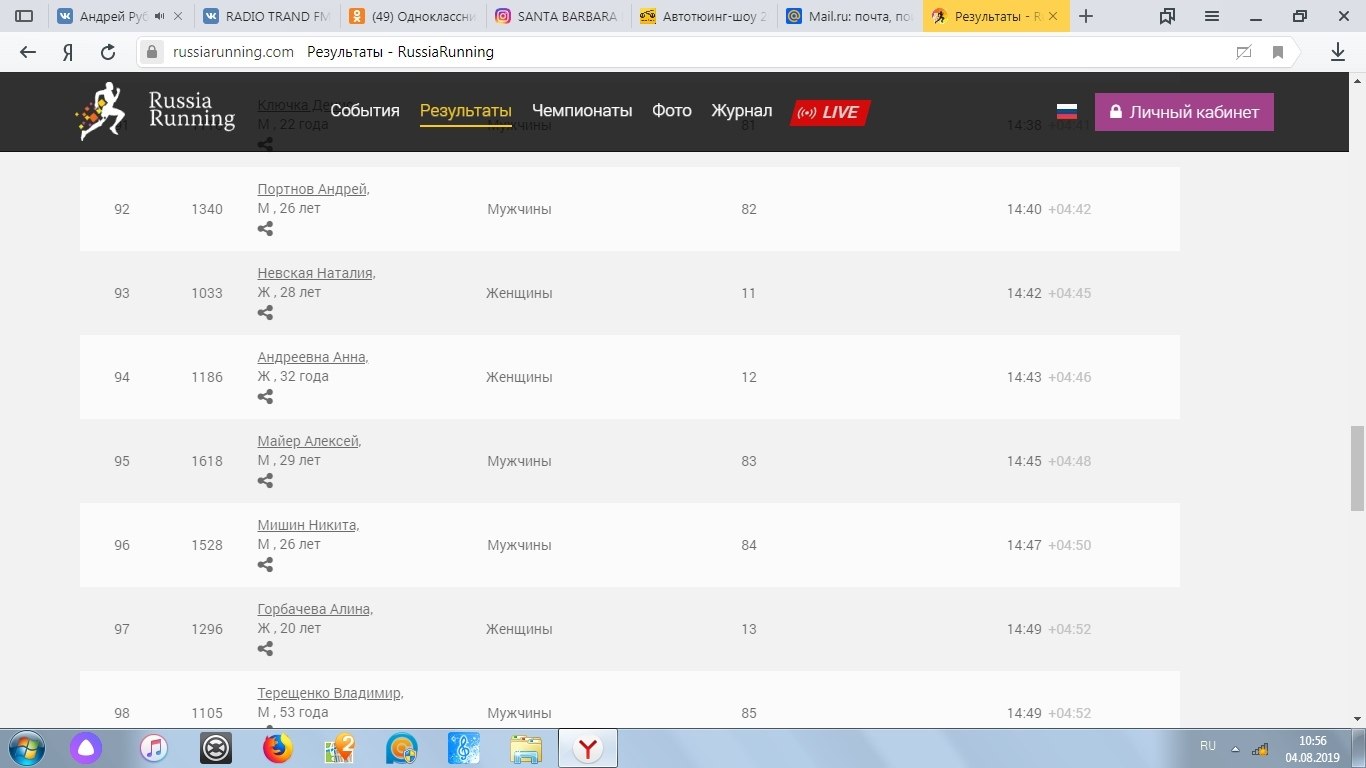
Task: Click bib number 1340
Action: click(x=207, y=209)
